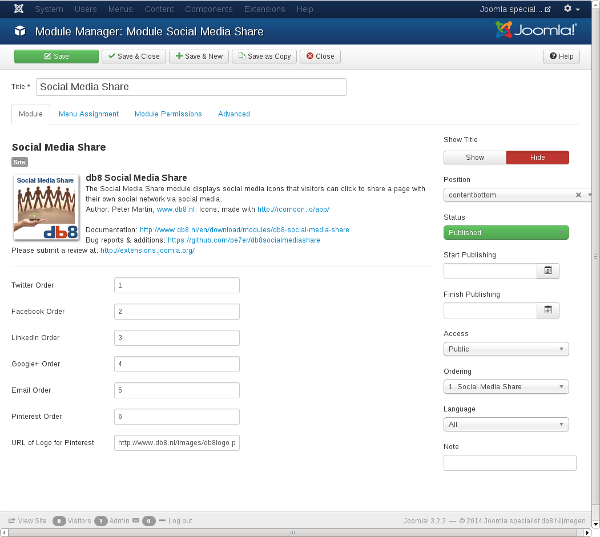
Task: Click the horizontal scrollbar at bottom
Action: coord(293,532)
